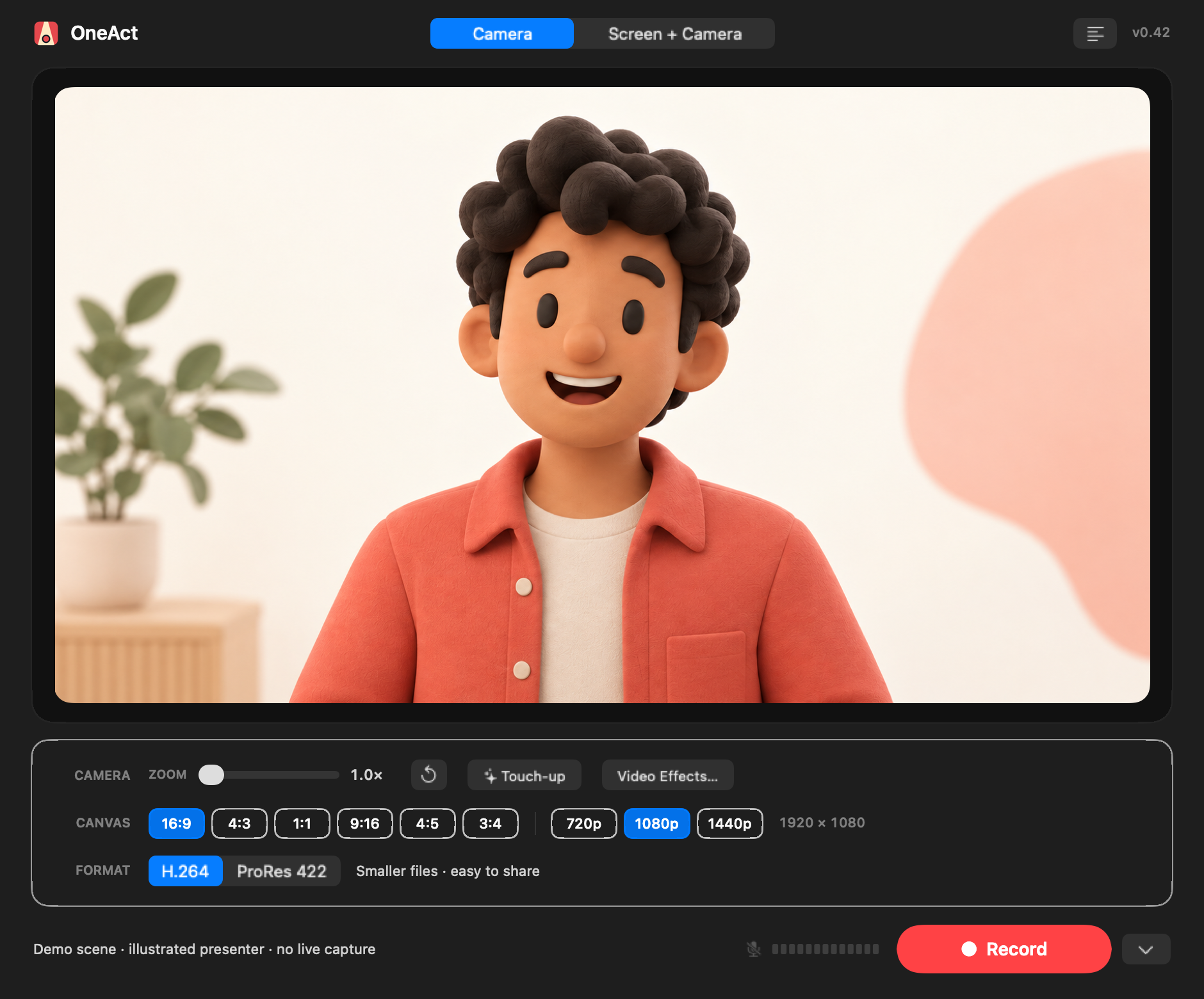Click the CAMERA section label
This screenshot has height=999, width=1204.
102,776
